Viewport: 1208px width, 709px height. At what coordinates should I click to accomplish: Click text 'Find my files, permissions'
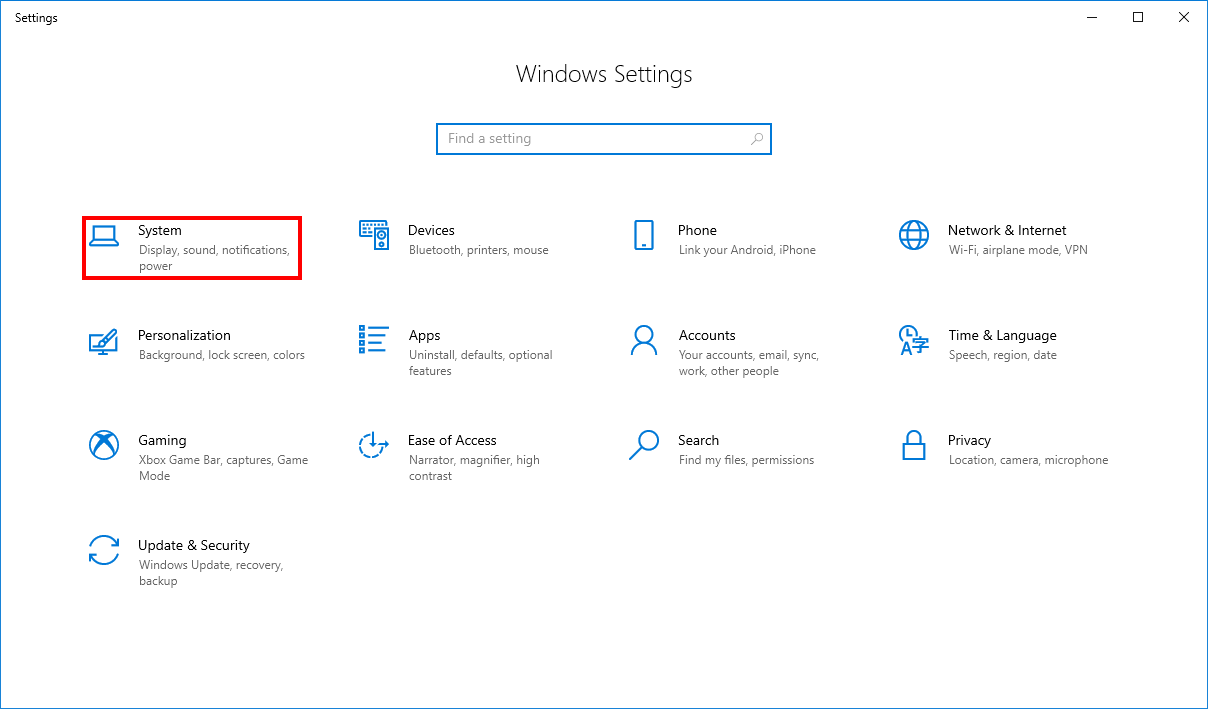tap(746, 460)
